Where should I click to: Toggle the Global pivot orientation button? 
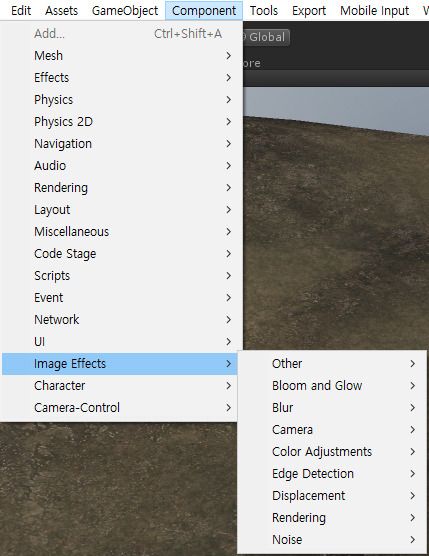265,37
